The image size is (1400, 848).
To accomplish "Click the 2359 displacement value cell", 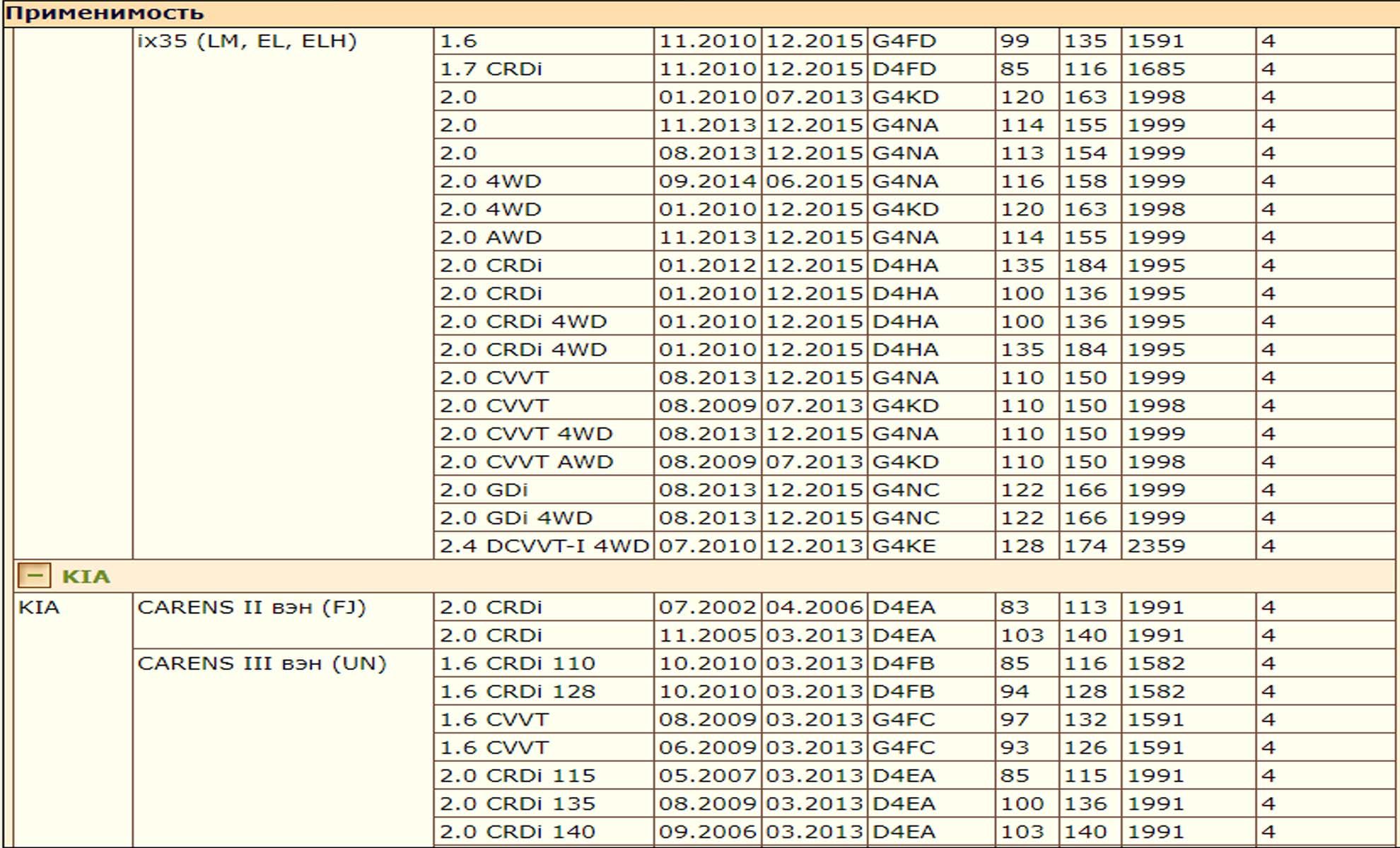I will (x=1155, y=546).
